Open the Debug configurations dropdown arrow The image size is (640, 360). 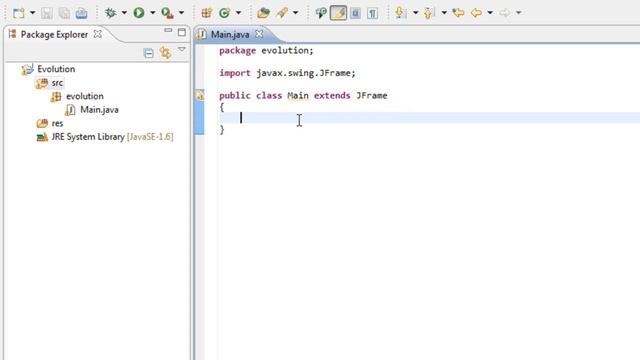coord(124,13)
